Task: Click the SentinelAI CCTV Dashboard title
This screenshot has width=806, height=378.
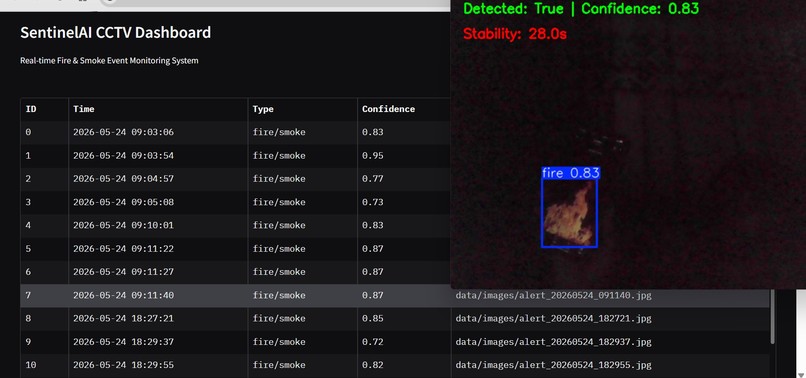Action: click(116, 33)
